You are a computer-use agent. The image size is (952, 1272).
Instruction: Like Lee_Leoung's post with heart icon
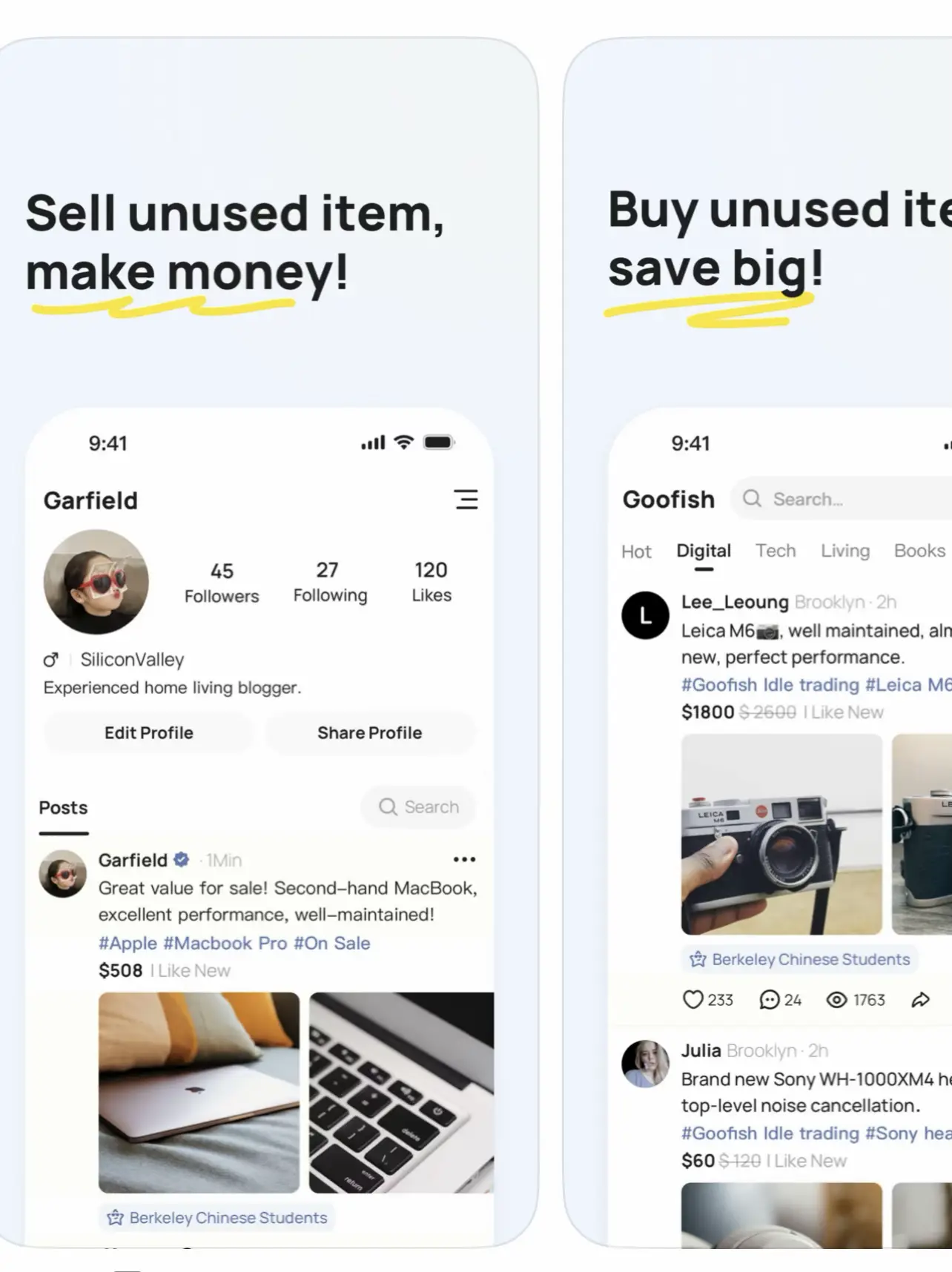pos(692,999)
